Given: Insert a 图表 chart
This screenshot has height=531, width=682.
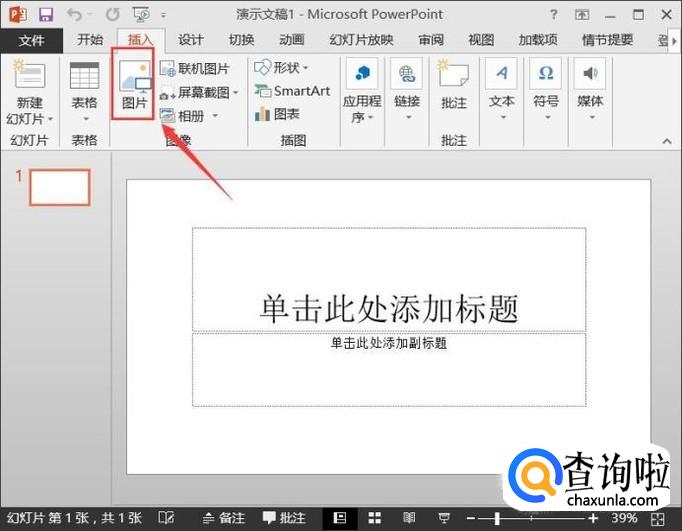Looking at the screenshot, I should (x=278, y=114).
